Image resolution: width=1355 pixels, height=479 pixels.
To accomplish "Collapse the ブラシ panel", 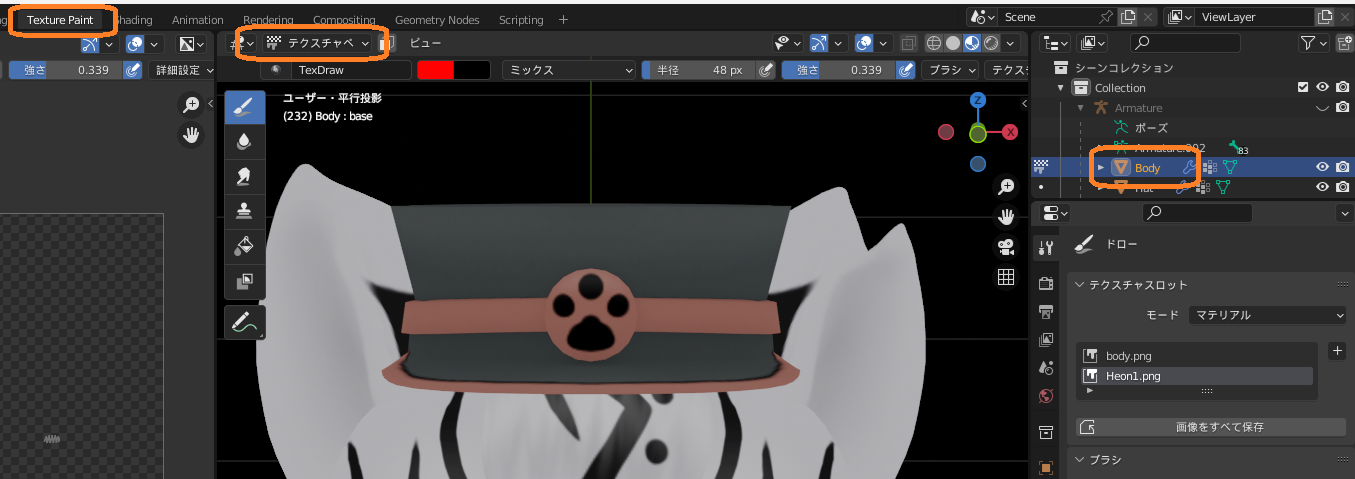I will click(1080, 460).
